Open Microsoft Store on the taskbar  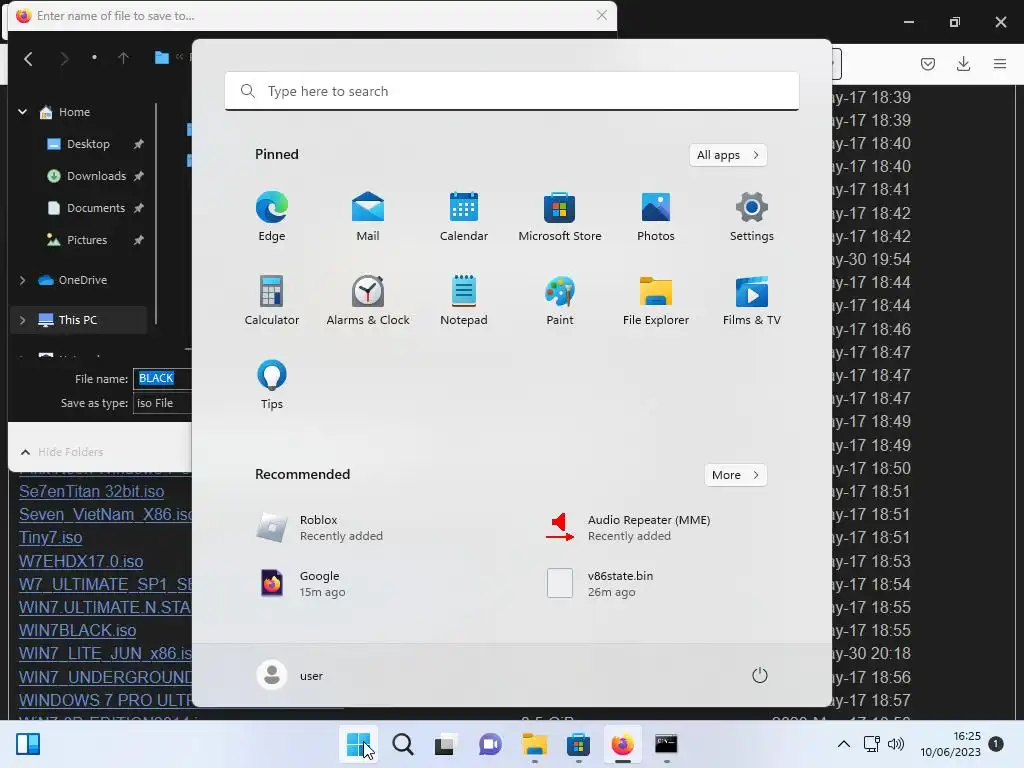click(x=579, y=744)
